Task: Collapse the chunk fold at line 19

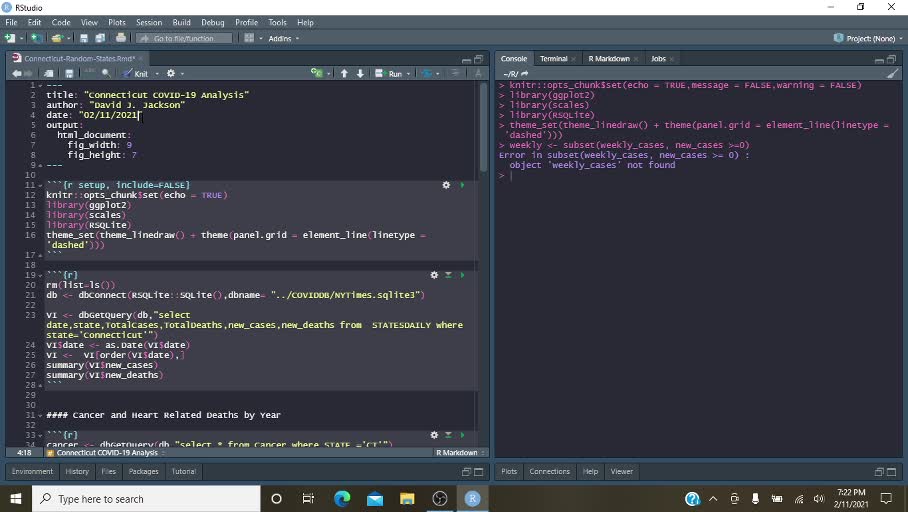Action: click(x=40, y=275)
